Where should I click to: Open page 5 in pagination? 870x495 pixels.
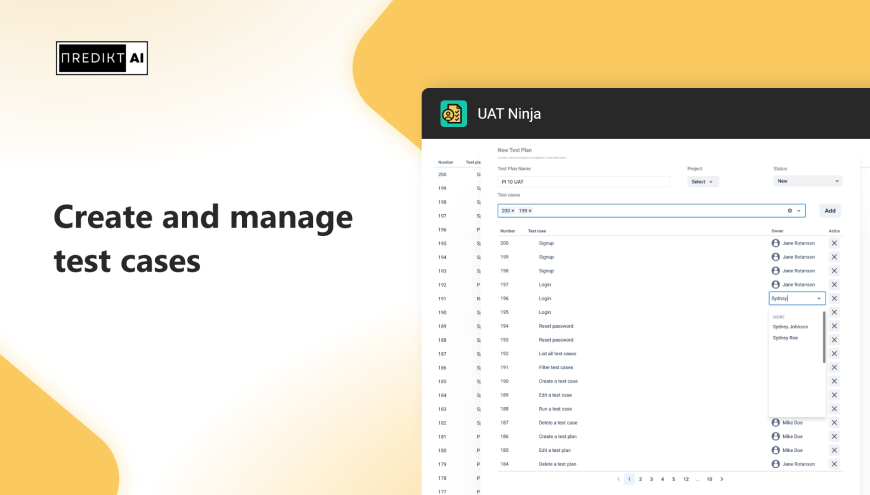point(674,479)
